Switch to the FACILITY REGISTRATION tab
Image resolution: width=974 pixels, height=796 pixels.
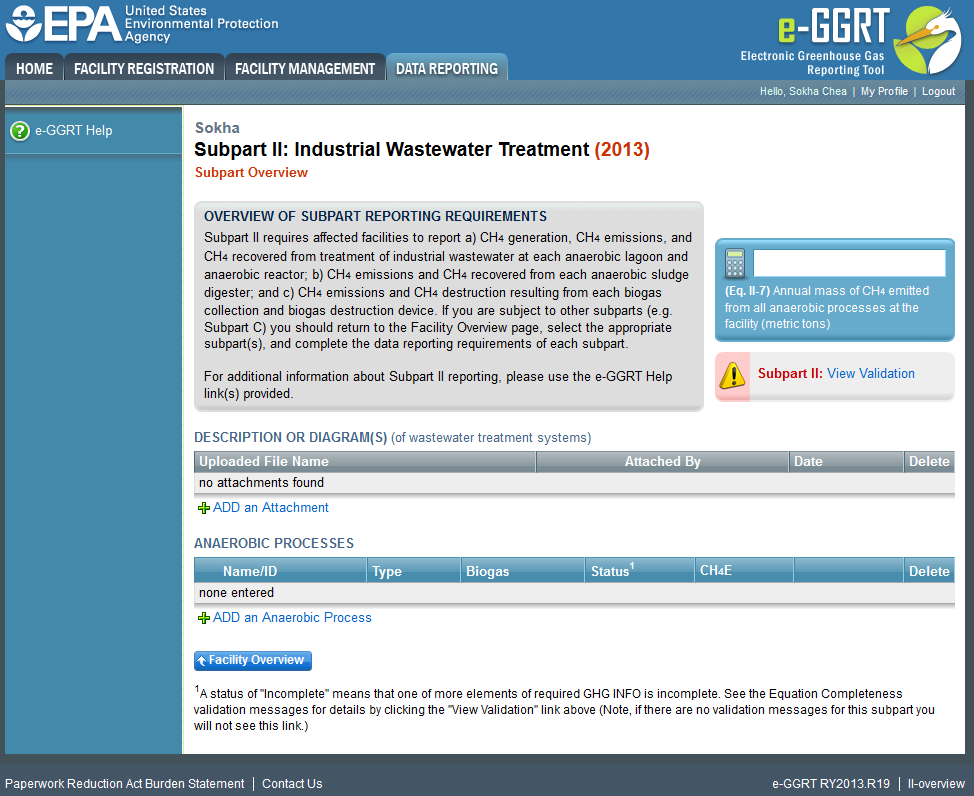(144, 68)
